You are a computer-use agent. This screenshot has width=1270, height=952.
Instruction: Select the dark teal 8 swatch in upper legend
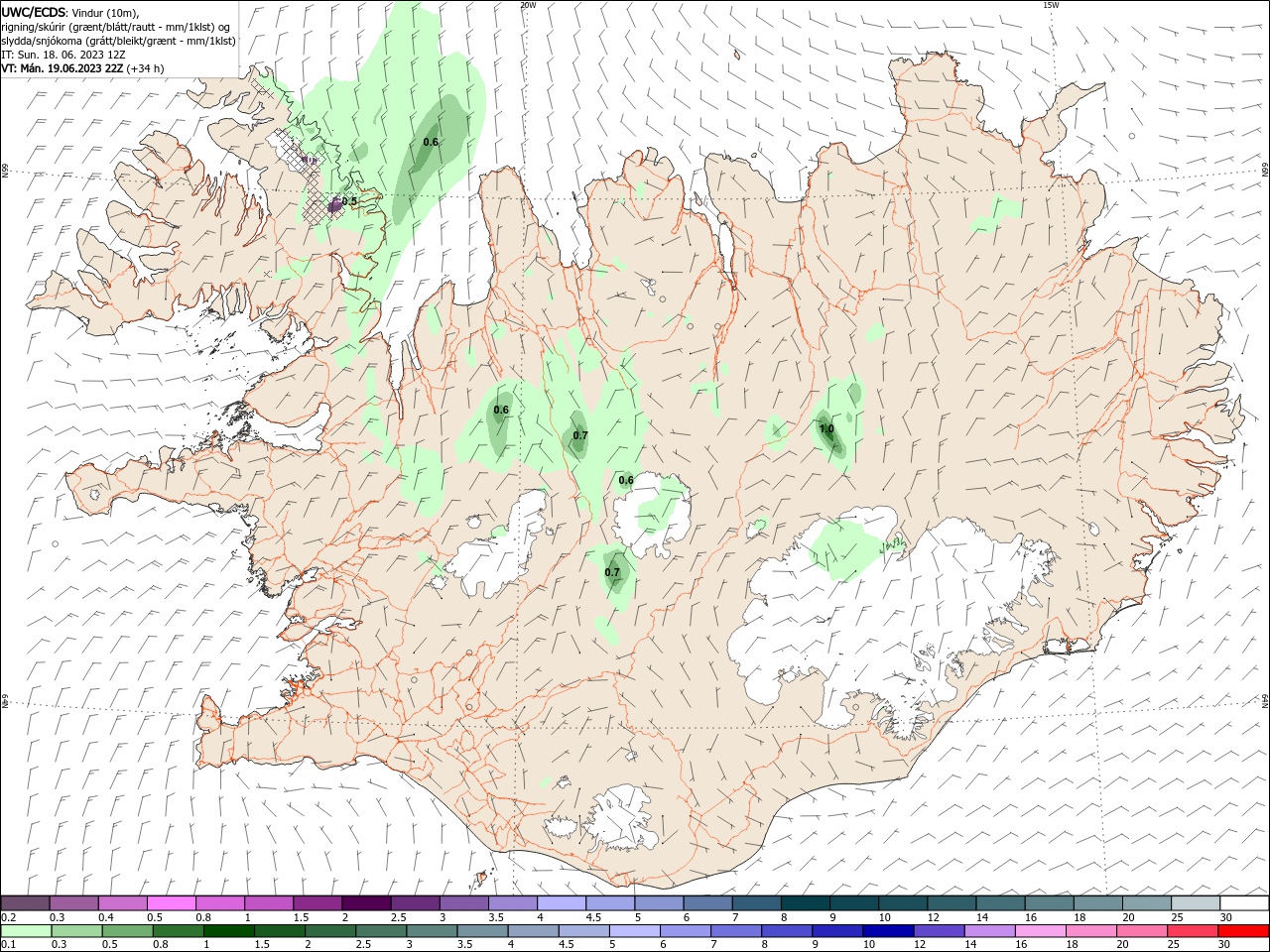(x=805, y=903)
